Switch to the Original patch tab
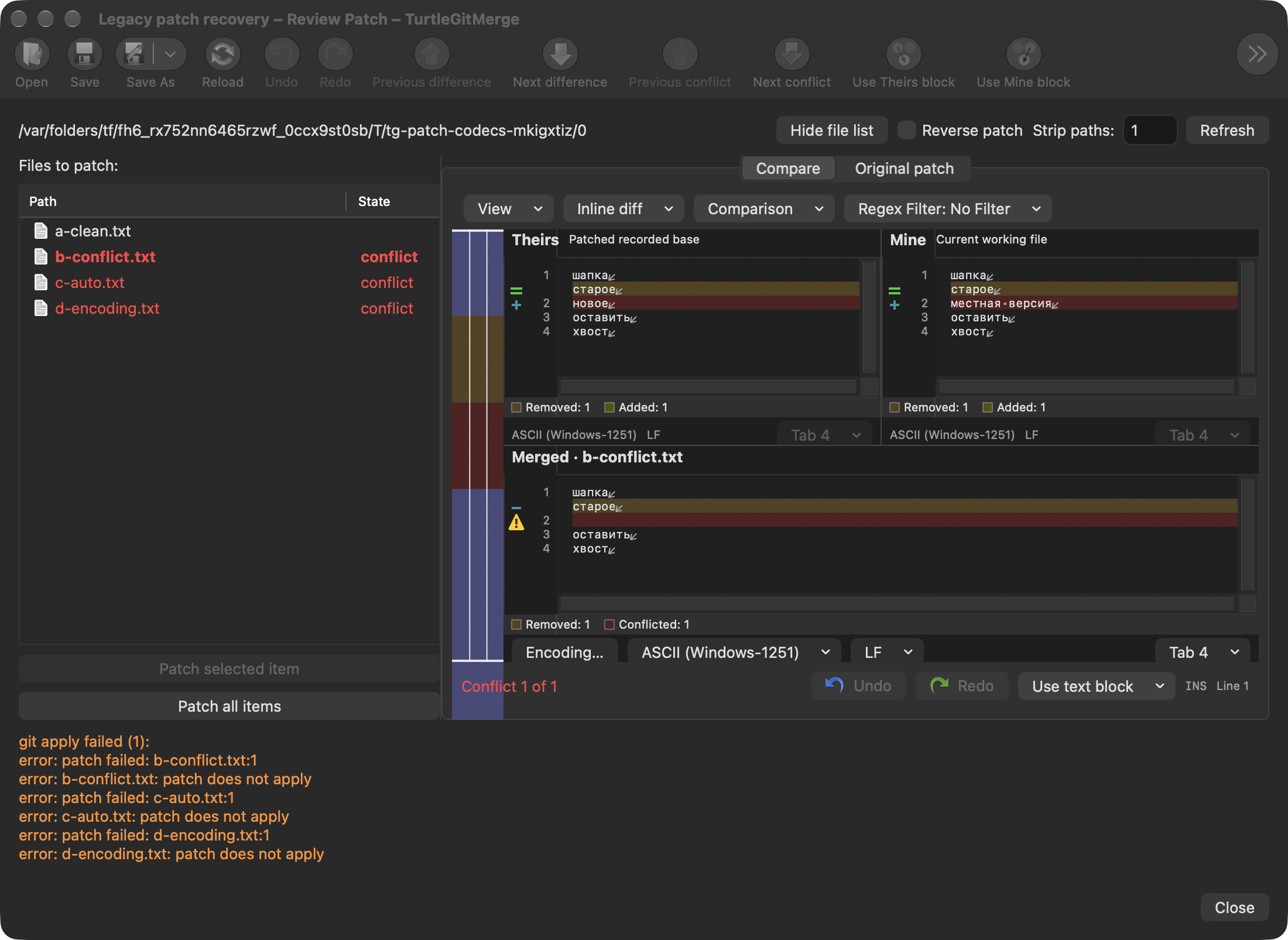 [x=904, y=169]
